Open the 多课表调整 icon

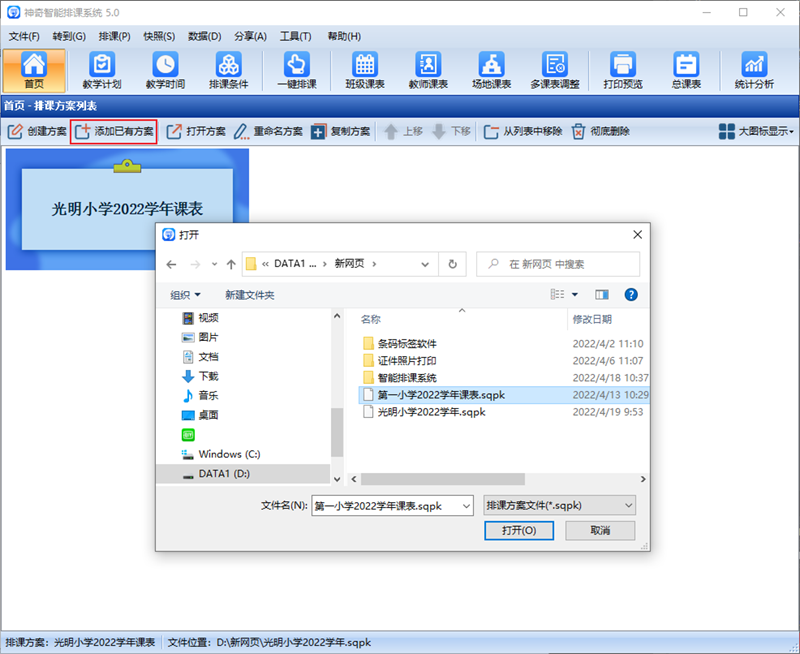(555, 70)
